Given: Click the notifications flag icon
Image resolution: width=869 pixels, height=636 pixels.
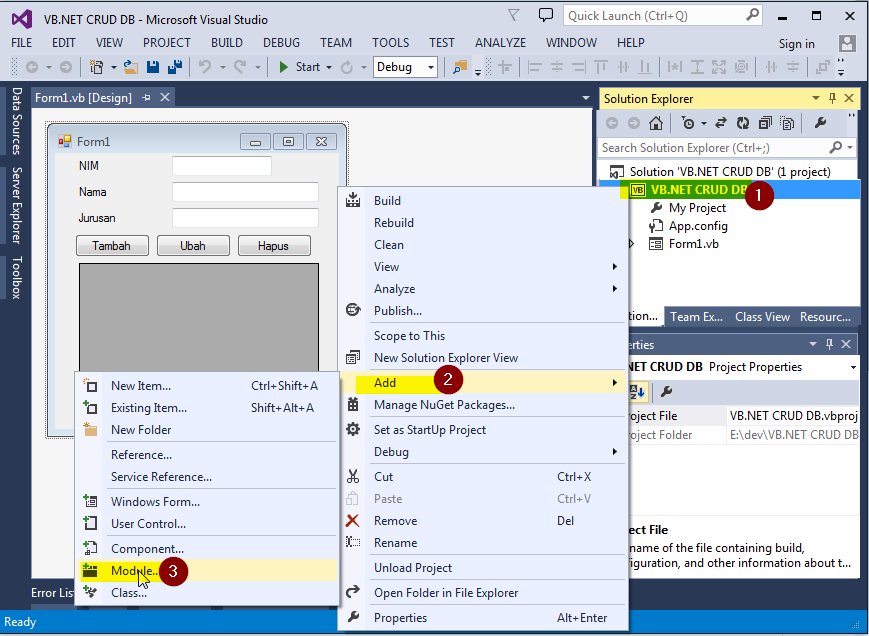Looking at the screenshot, I should 514,15.
